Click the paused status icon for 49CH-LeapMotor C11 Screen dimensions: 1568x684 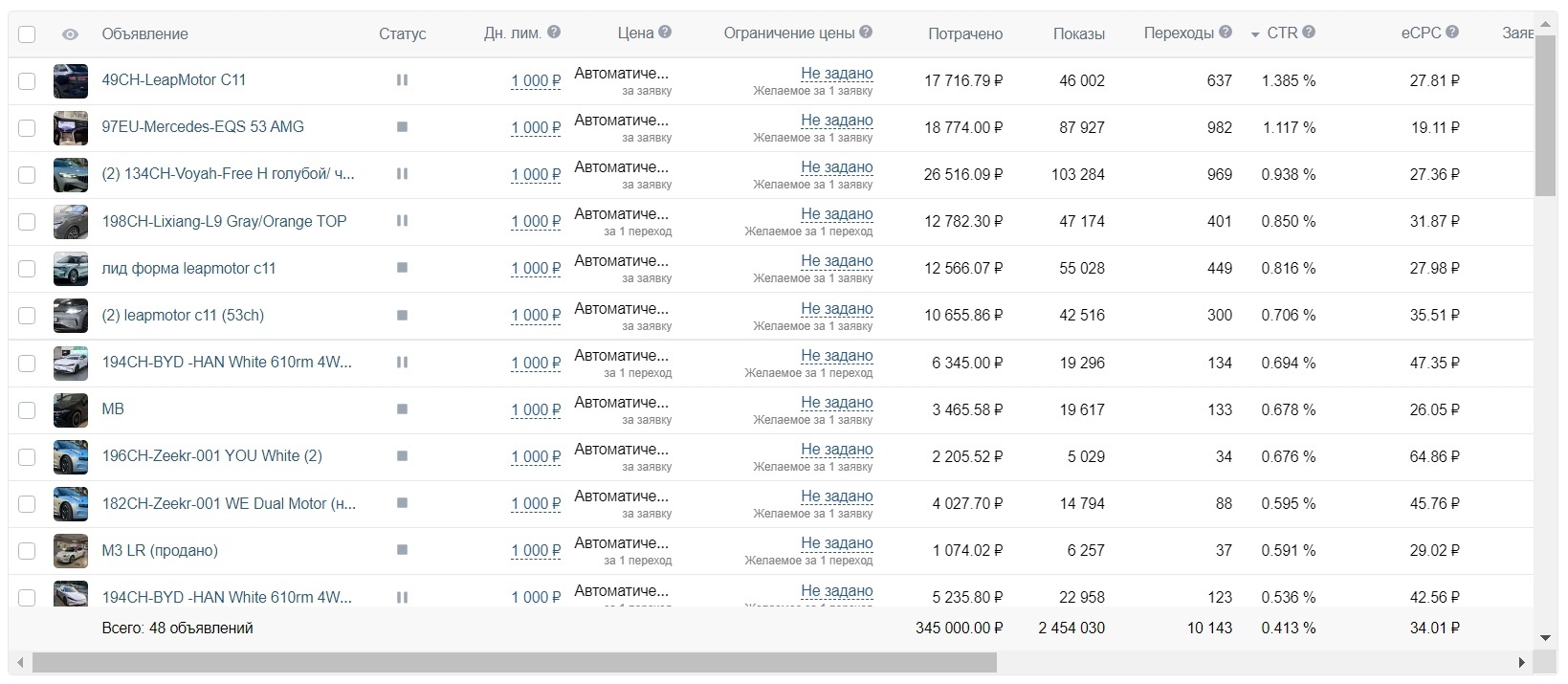pyautogui.click(x=402, y=80)
